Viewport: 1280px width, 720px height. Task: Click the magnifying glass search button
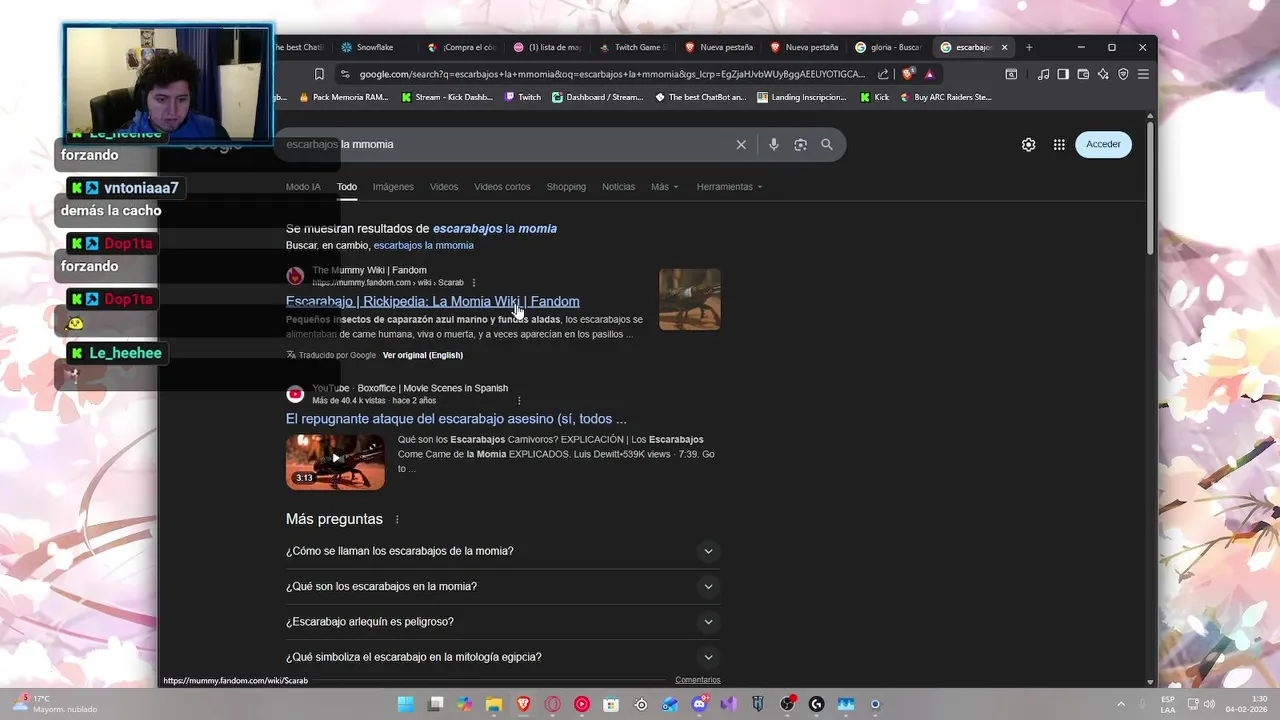(827, 144)
